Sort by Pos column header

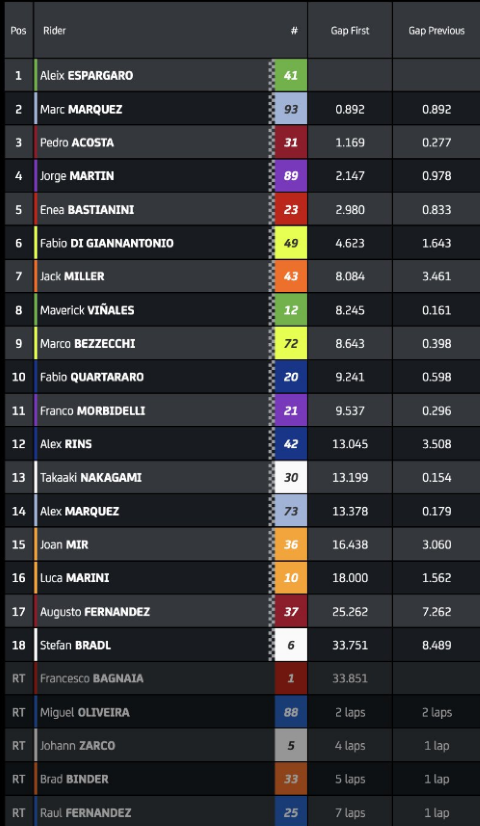18,31
